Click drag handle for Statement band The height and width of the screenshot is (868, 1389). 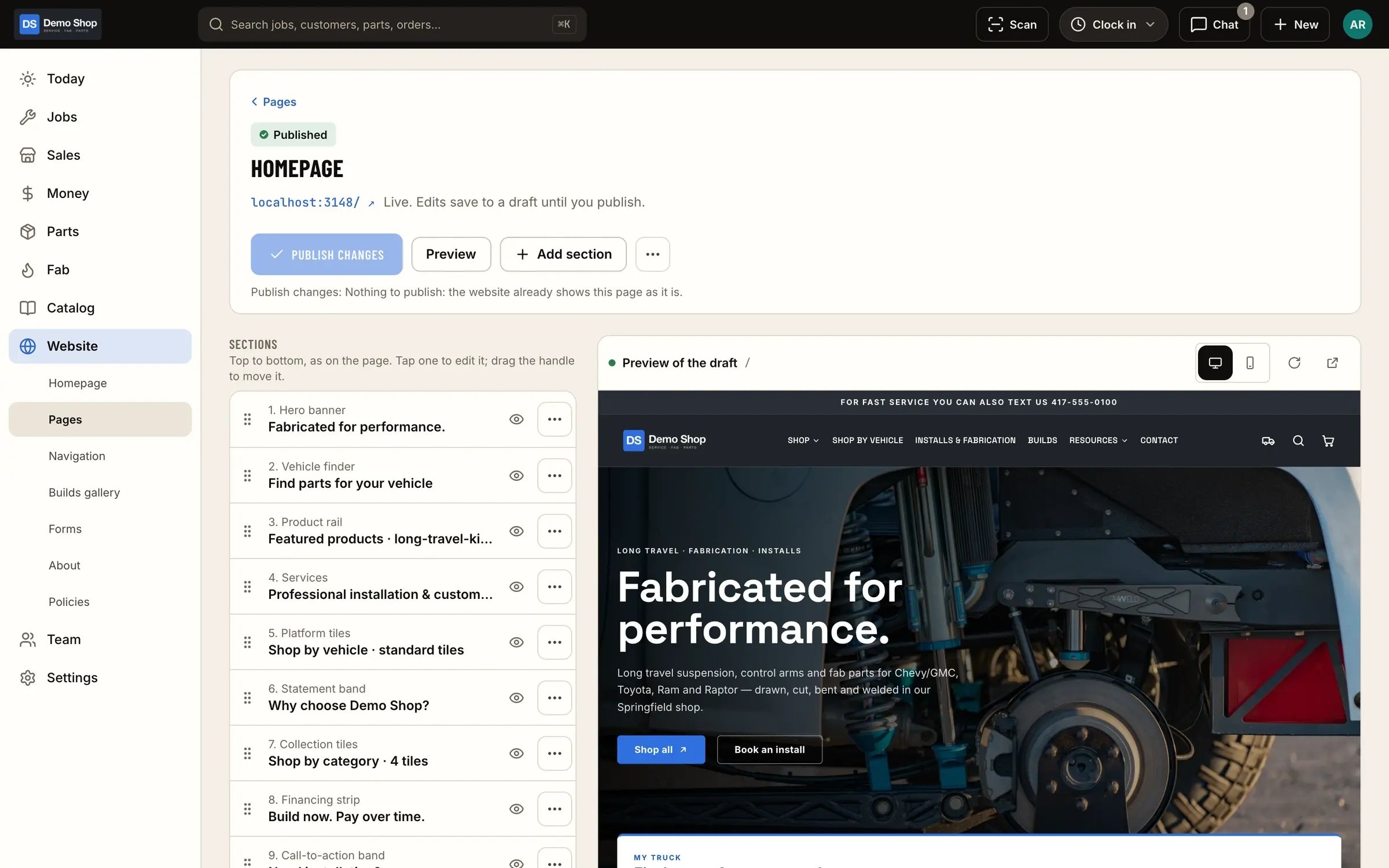click(x=247, y=698)
